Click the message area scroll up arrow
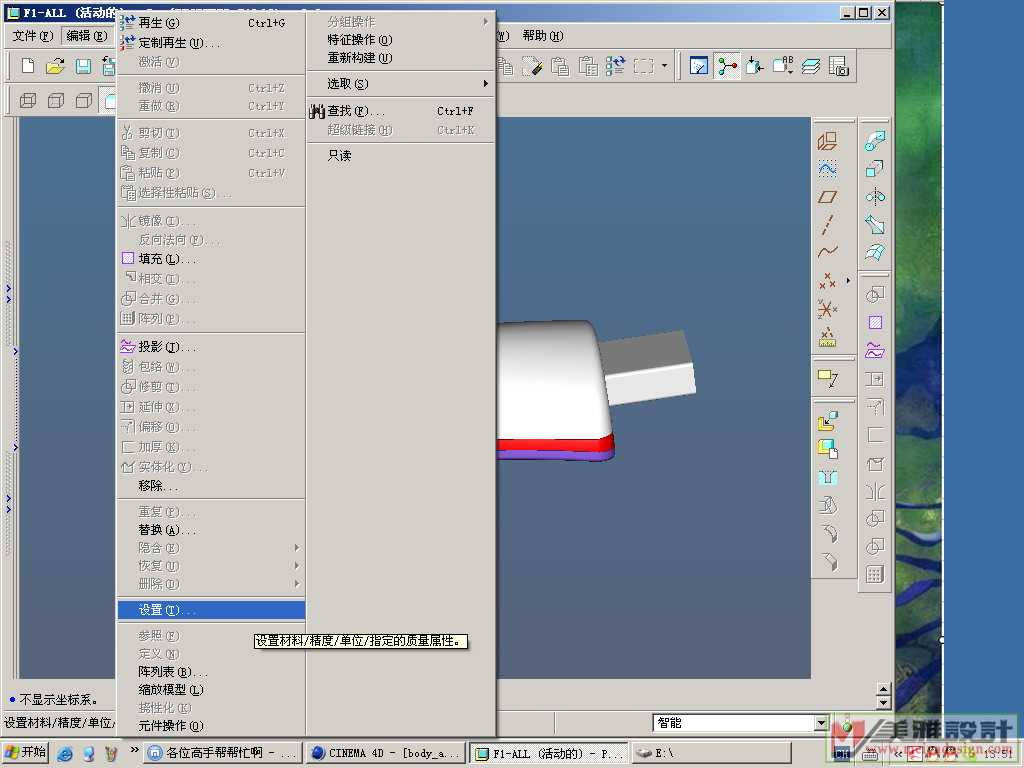 point(883,689)
